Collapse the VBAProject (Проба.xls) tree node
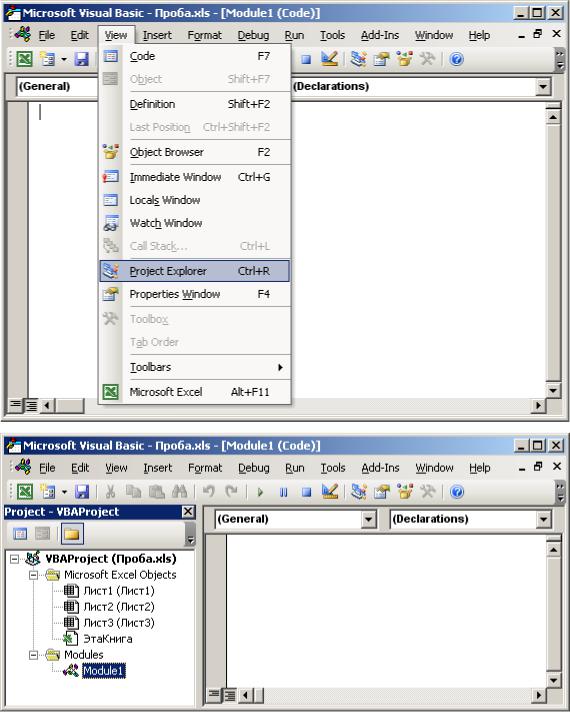Screen dimensions: 570x712 coord(15,559)
